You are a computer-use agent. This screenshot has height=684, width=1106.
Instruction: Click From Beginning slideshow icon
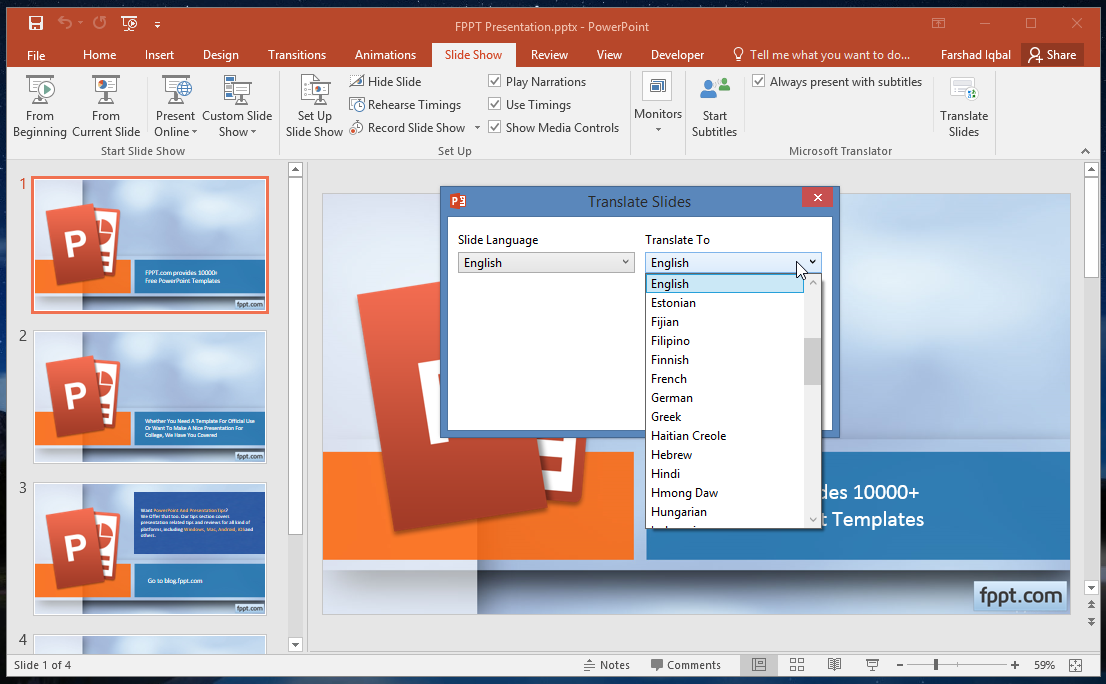(x=40, y=90)
